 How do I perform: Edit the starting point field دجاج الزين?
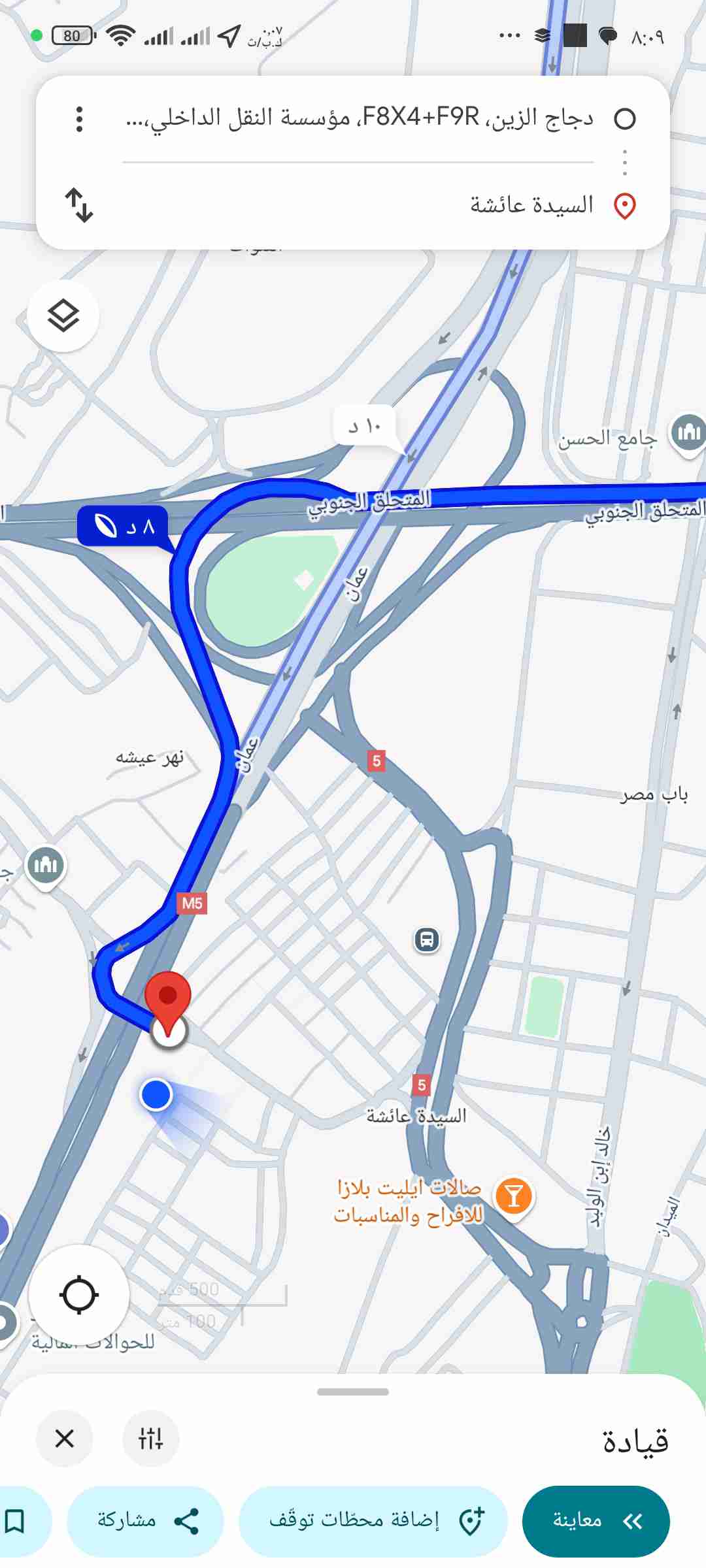pos(360,118)
